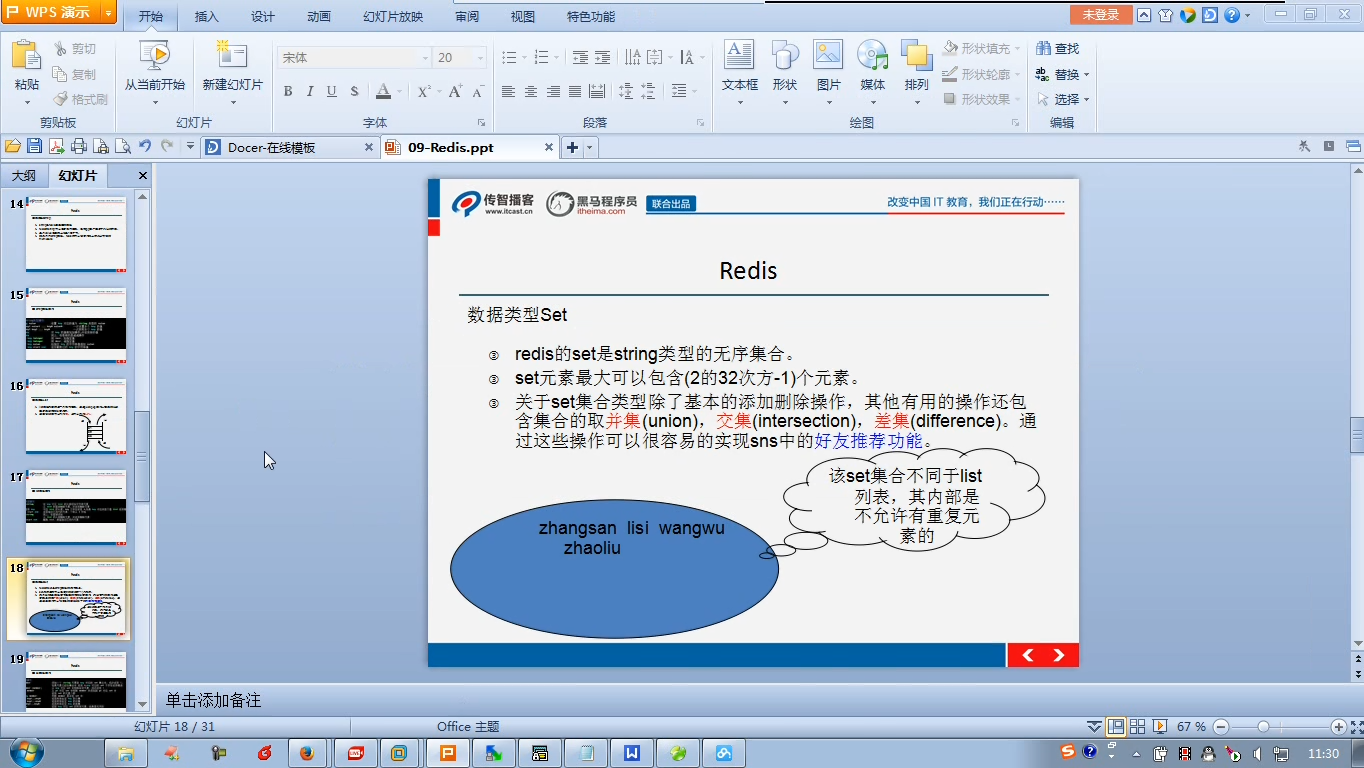Viewport: 1364px width, 768px height.
Task: Undo the last action
Action: click(145, 146)
